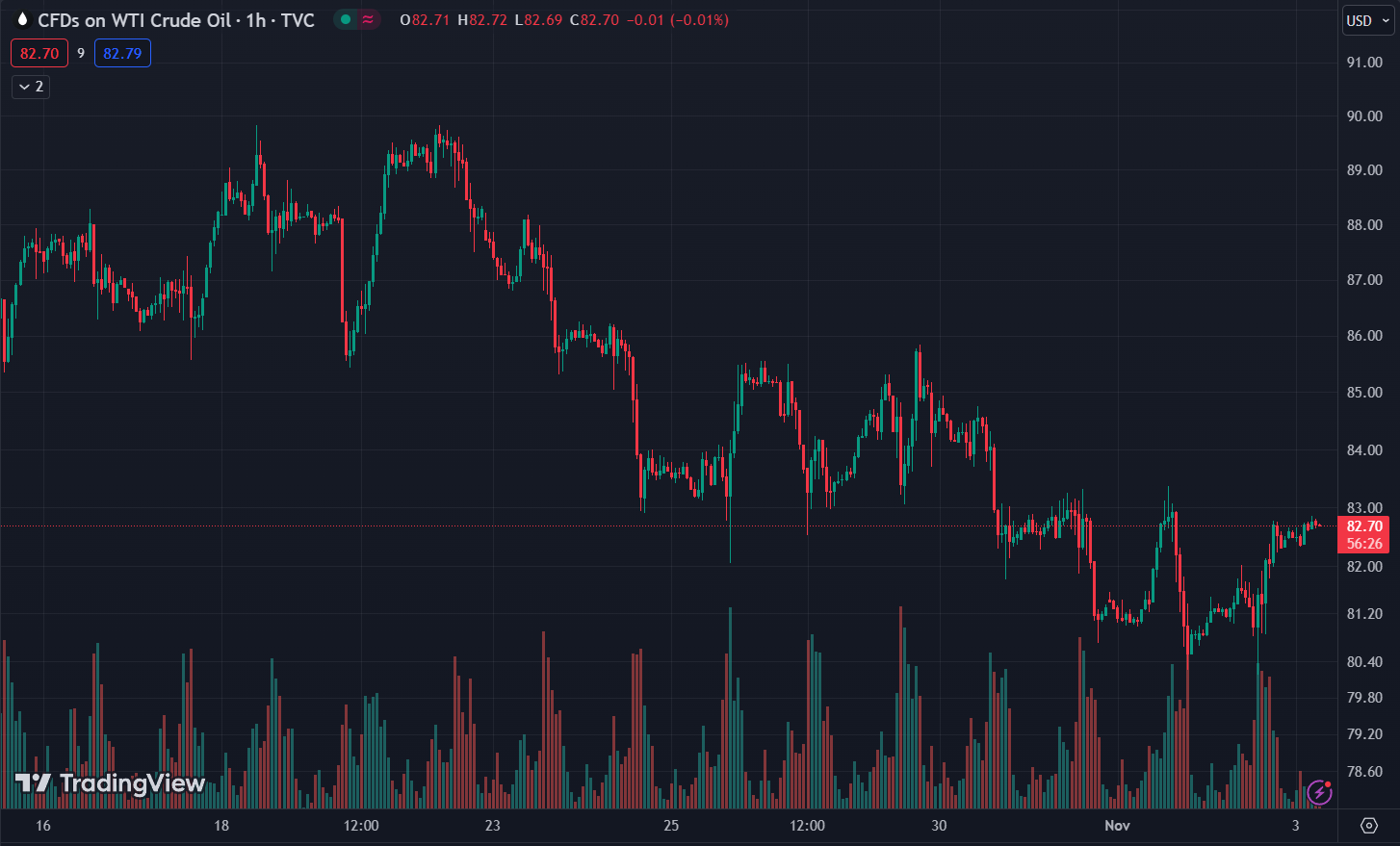Open the USD currency dropdown
Image resolution: width=1400 pixels, height=846 pixels.
point(1367,20)
